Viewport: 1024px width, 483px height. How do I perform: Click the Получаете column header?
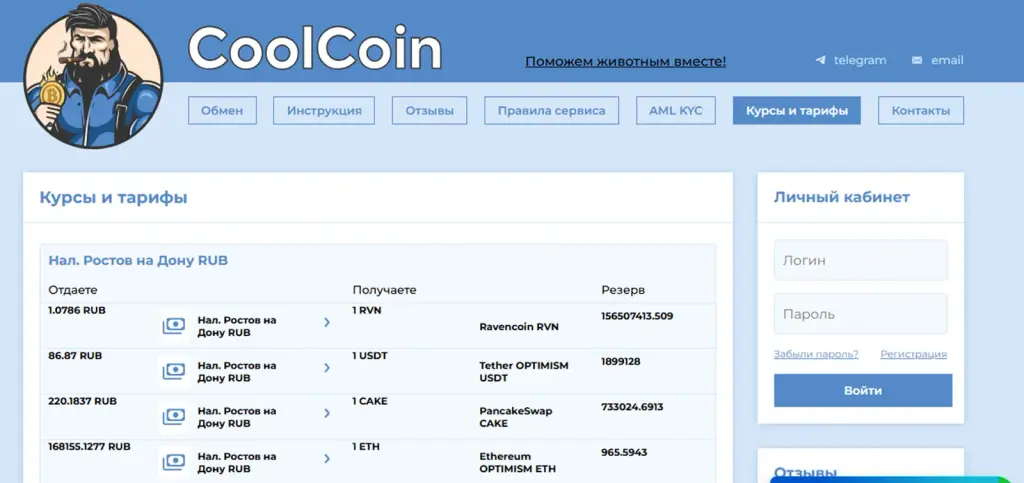point(384,290)
